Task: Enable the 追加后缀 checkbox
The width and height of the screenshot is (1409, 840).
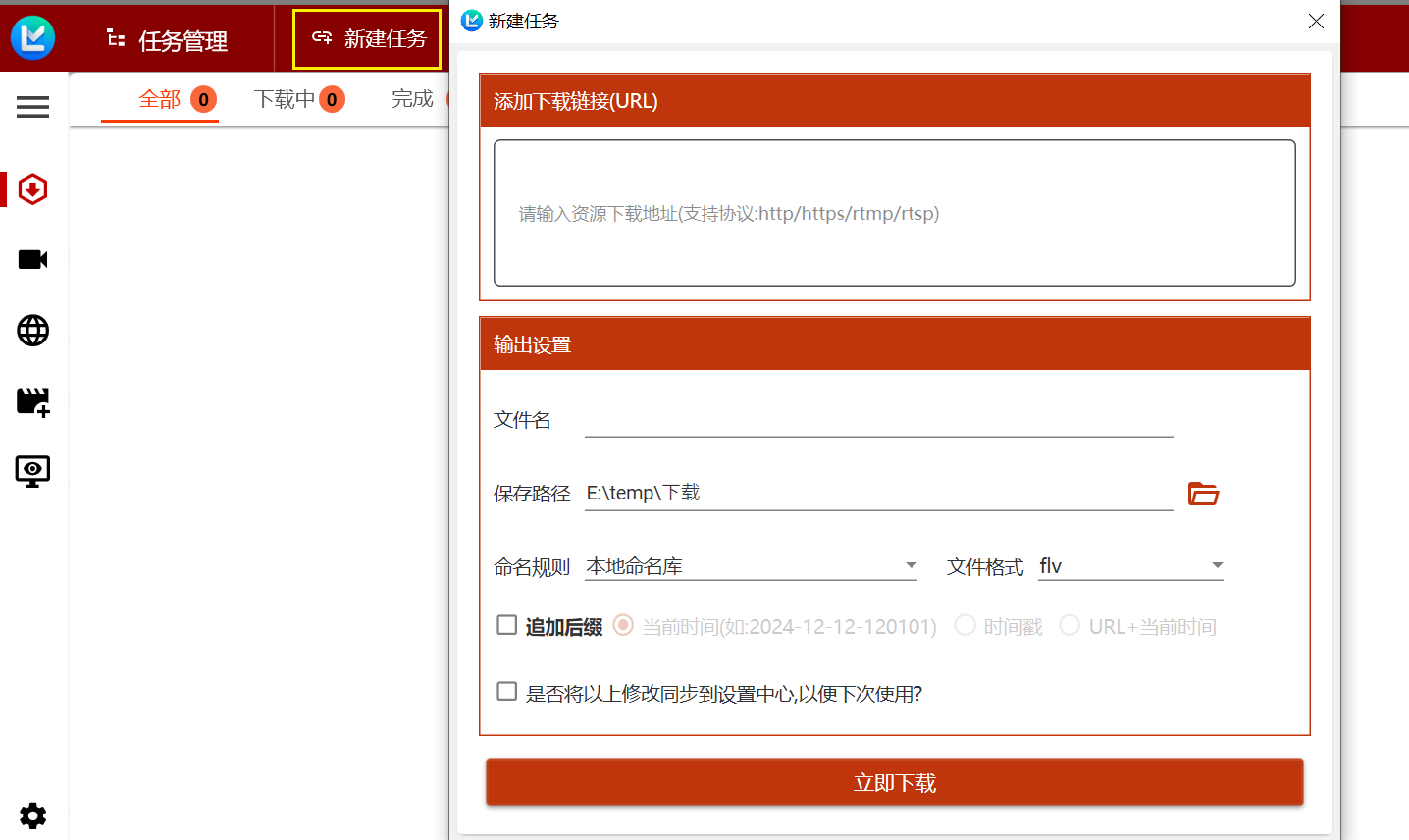Action: (507, 625)
